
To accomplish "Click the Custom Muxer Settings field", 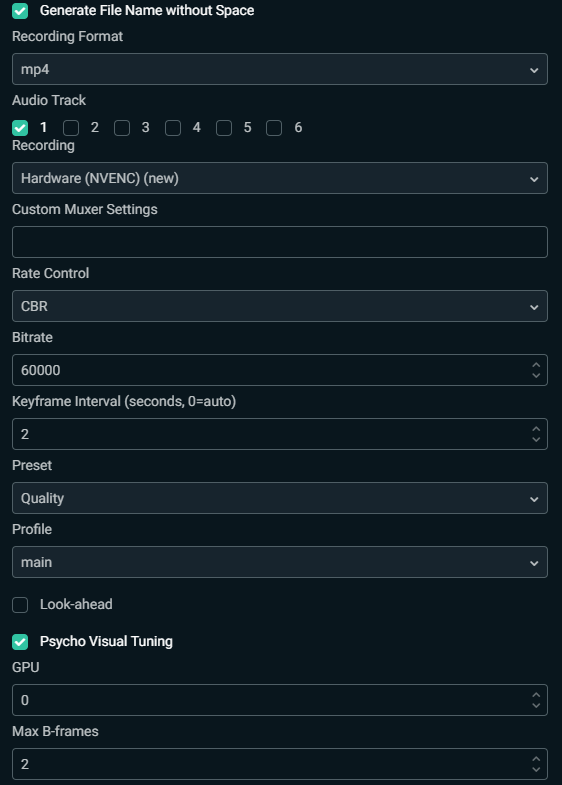I will [x=280, y=242].
